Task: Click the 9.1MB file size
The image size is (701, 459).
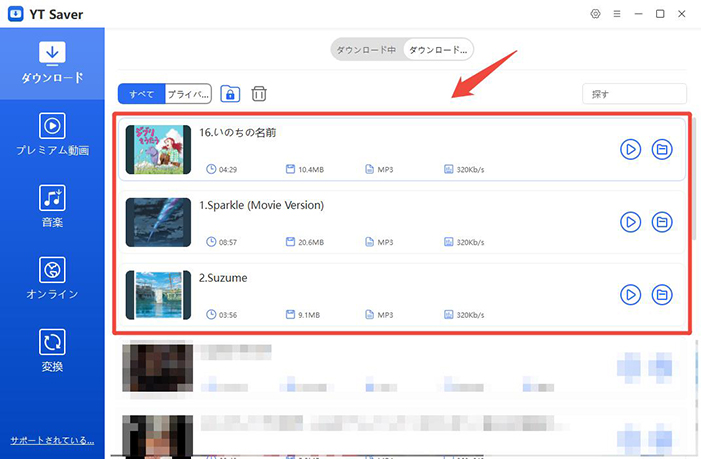Action: 309,315
